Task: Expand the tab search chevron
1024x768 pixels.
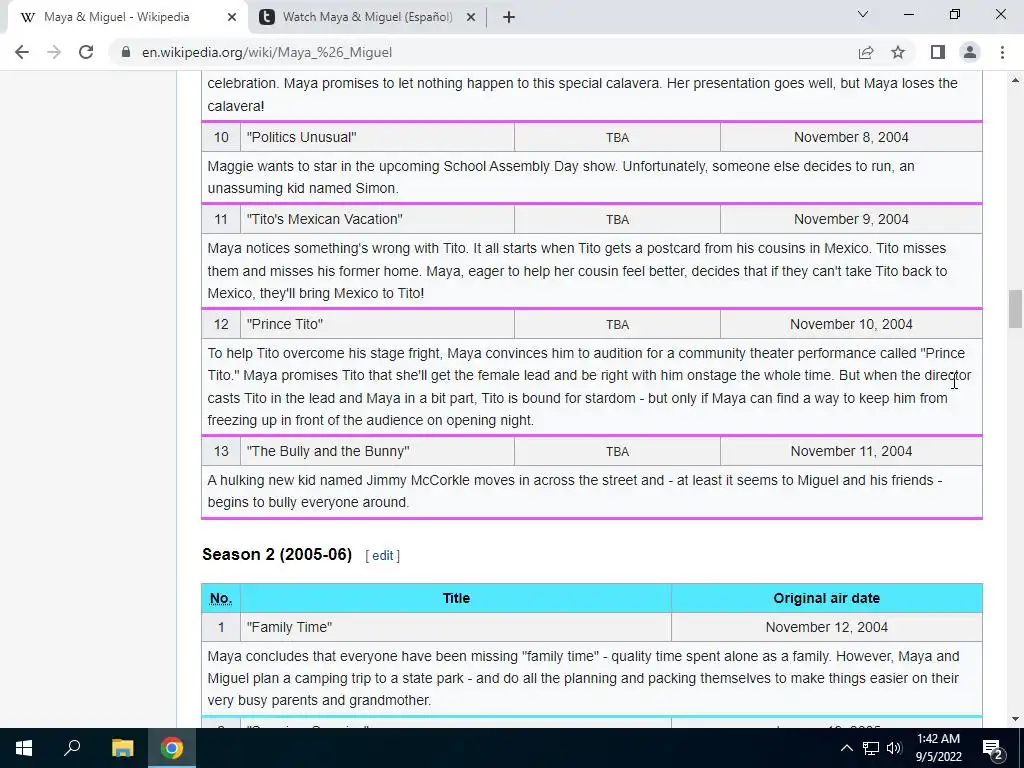Action: pyautogui.click(x=863, y=14)
